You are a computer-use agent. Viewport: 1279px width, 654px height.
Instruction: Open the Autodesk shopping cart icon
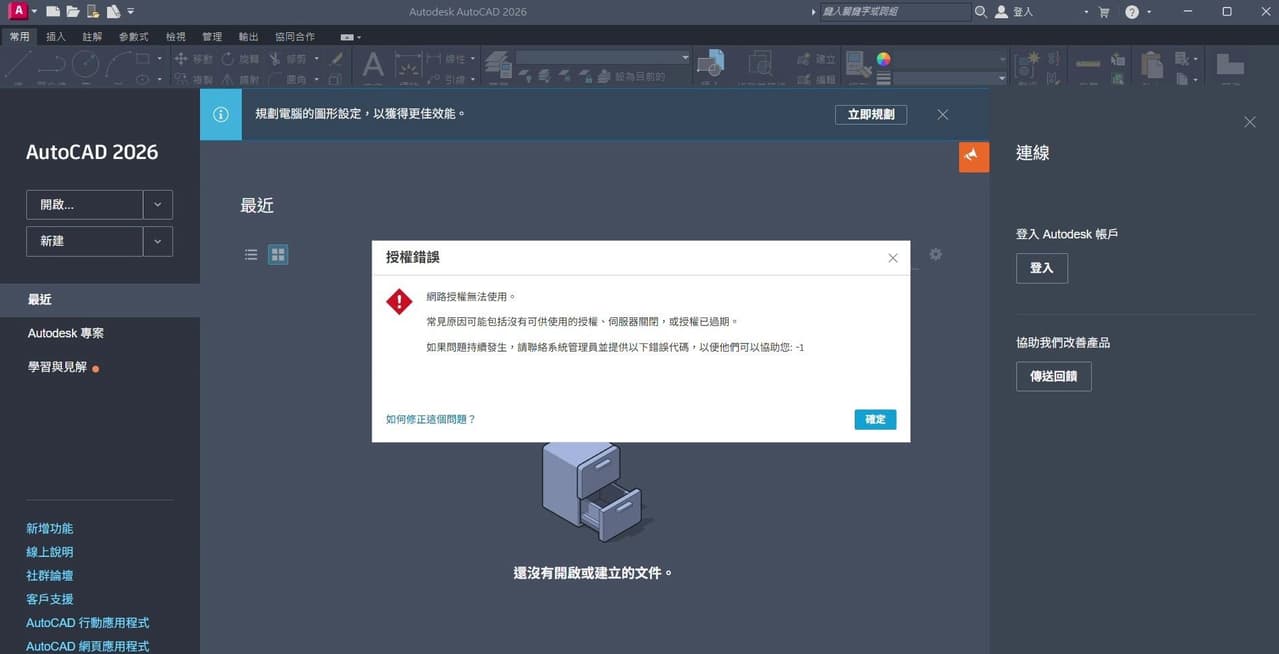[1104, 12]
